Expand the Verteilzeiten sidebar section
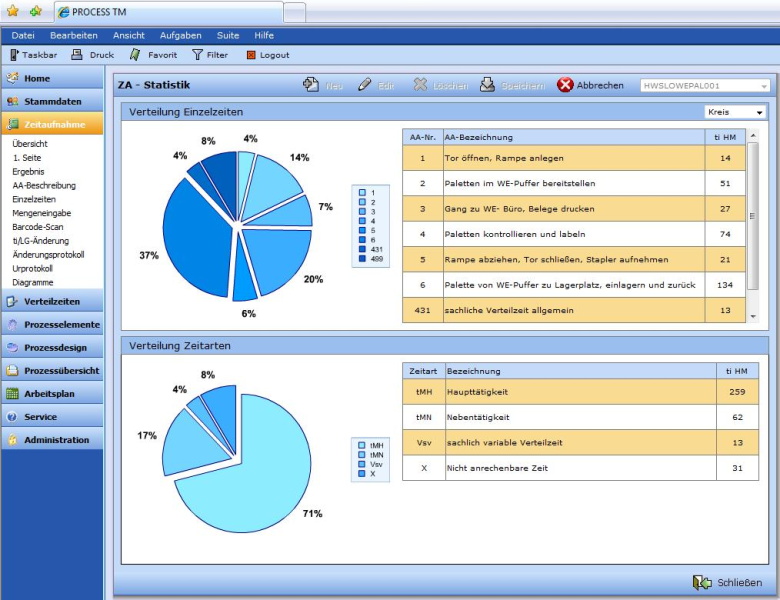 tap(51, 301)
